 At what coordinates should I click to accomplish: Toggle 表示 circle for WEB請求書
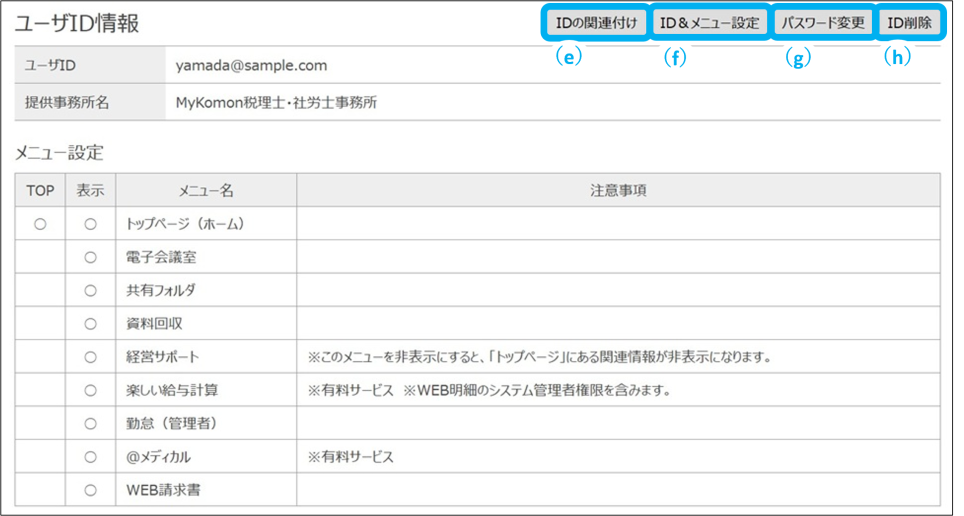pyautogui.click(x=90, y=490)
